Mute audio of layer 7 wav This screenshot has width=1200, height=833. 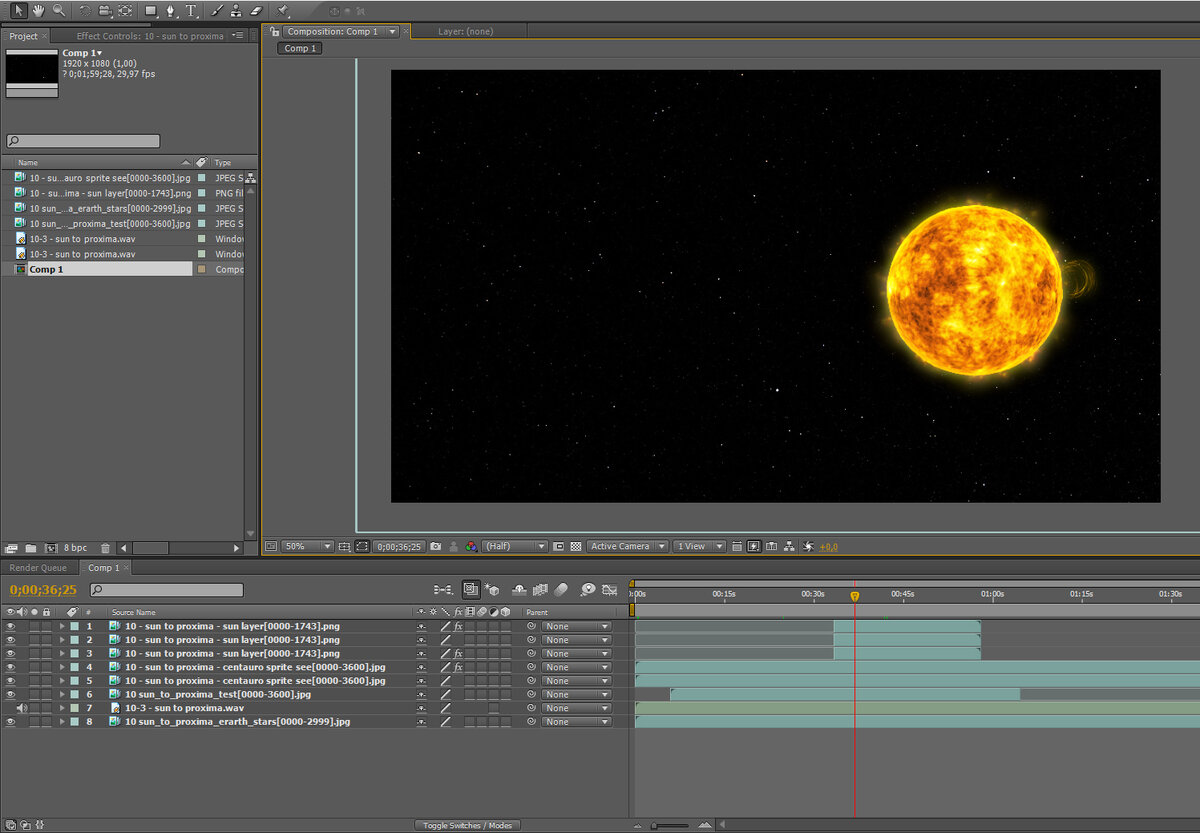[22, 708]
